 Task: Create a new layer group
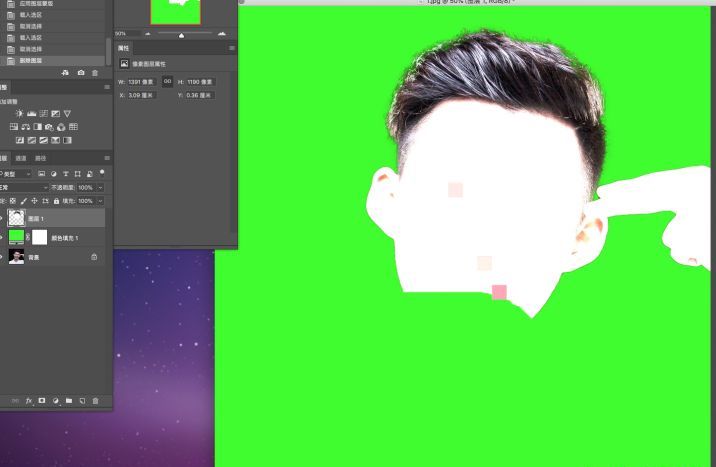69,400
